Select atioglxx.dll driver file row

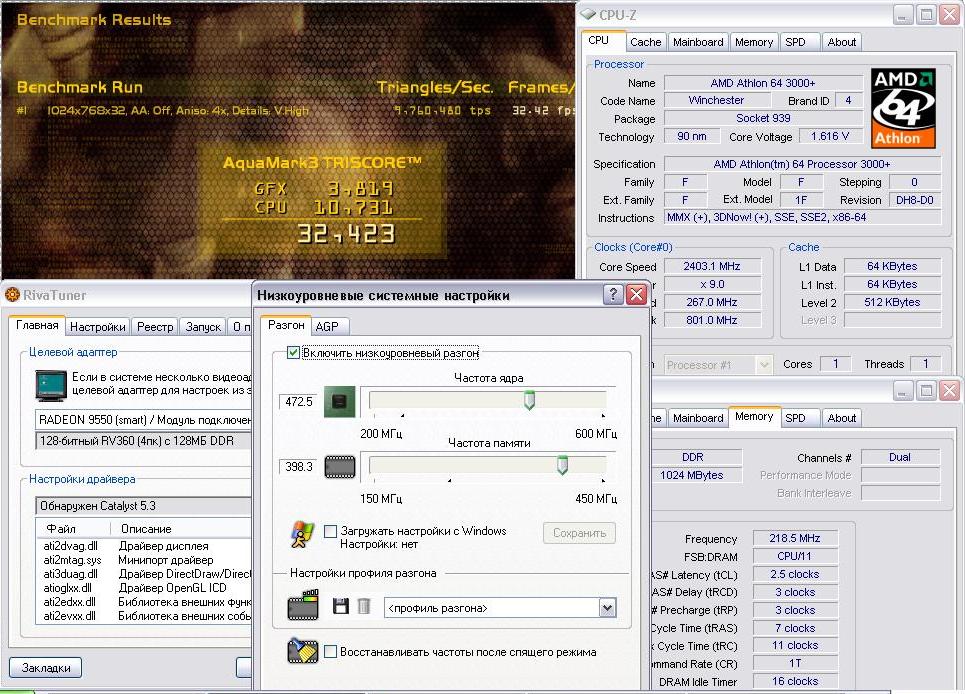click(144, 588)
